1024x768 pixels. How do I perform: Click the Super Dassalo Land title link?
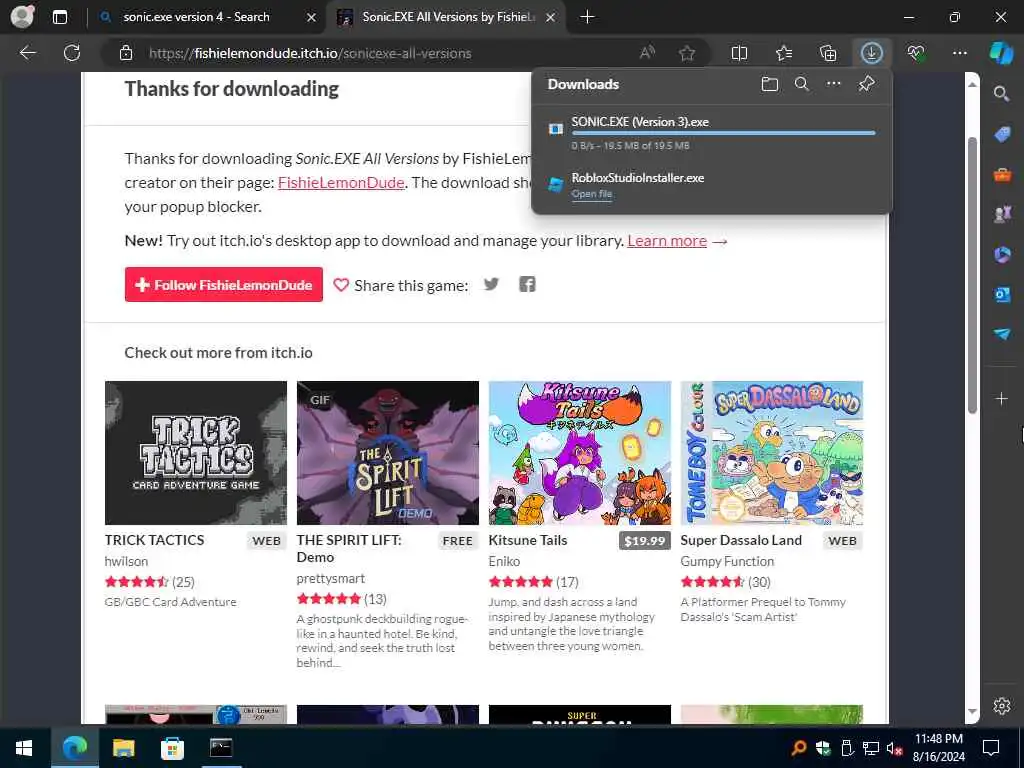coord(741,540)
